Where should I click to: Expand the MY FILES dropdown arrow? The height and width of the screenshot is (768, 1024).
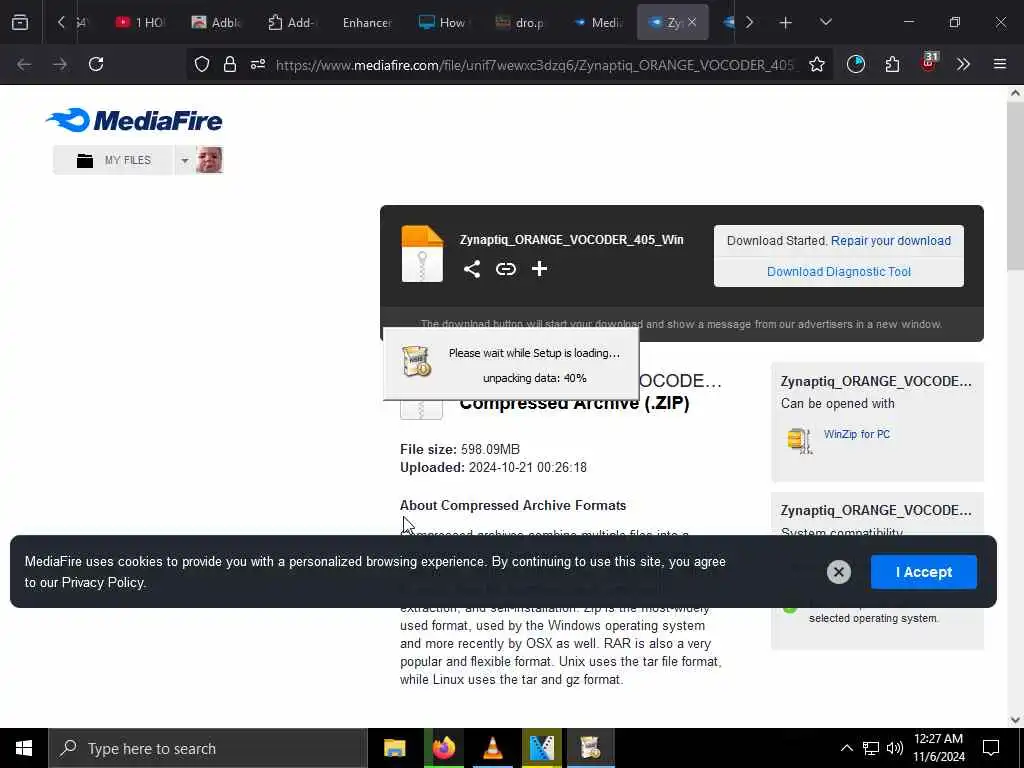tap(184, 160)
